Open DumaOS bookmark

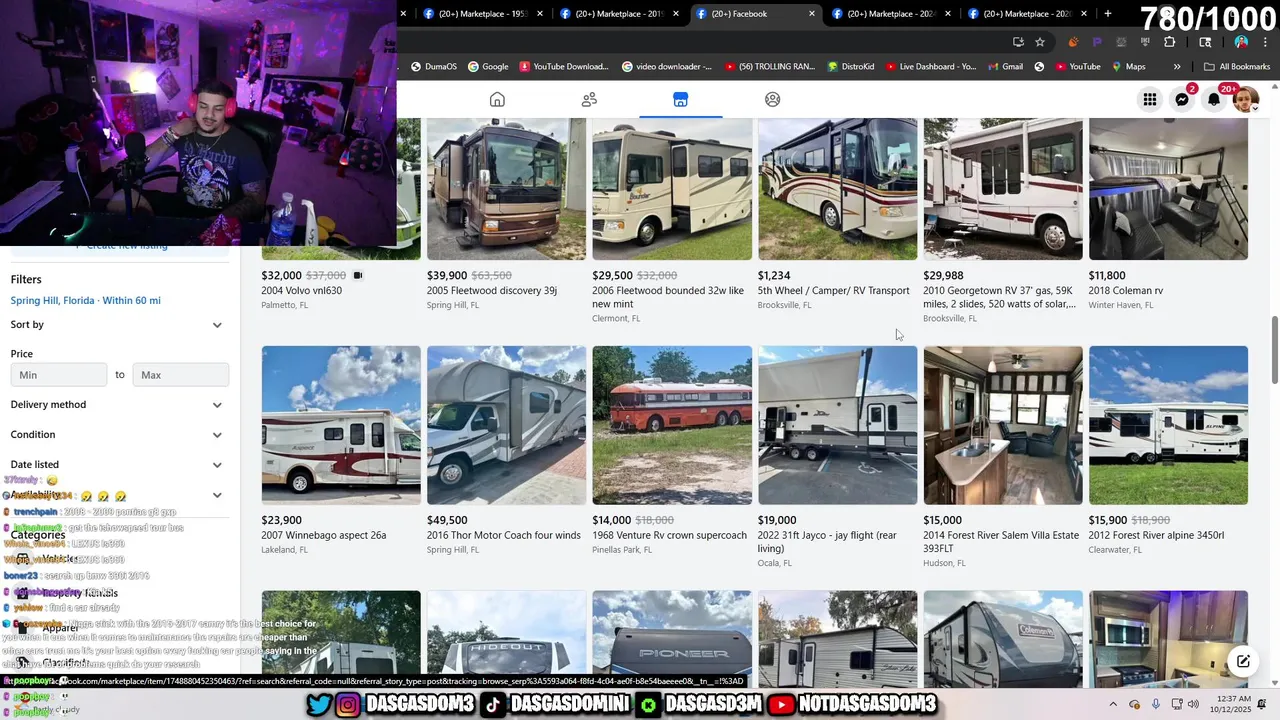click(433, 67)
